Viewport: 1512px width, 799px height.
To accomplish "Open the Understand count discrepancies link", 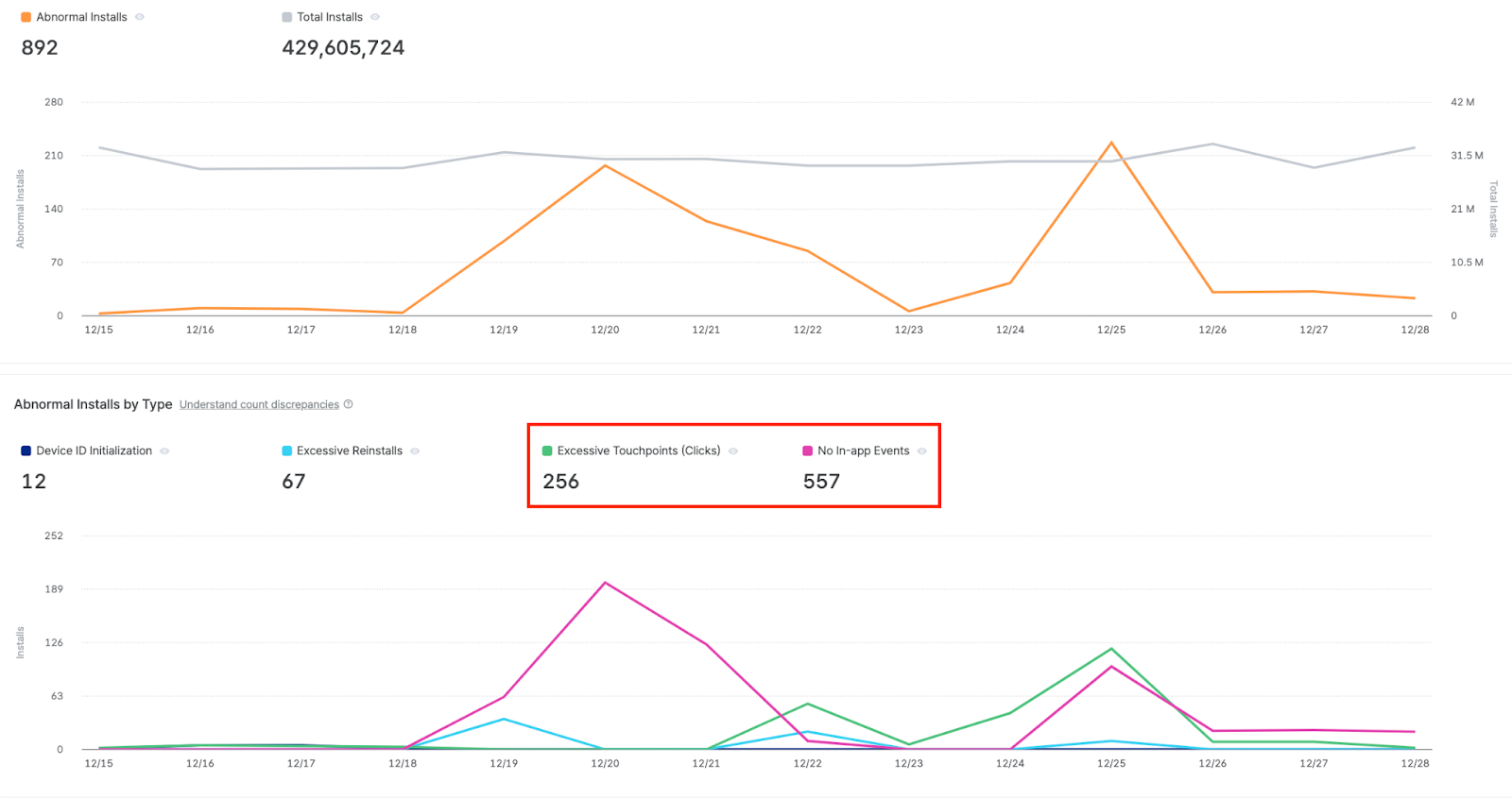I will click(259, 404).
